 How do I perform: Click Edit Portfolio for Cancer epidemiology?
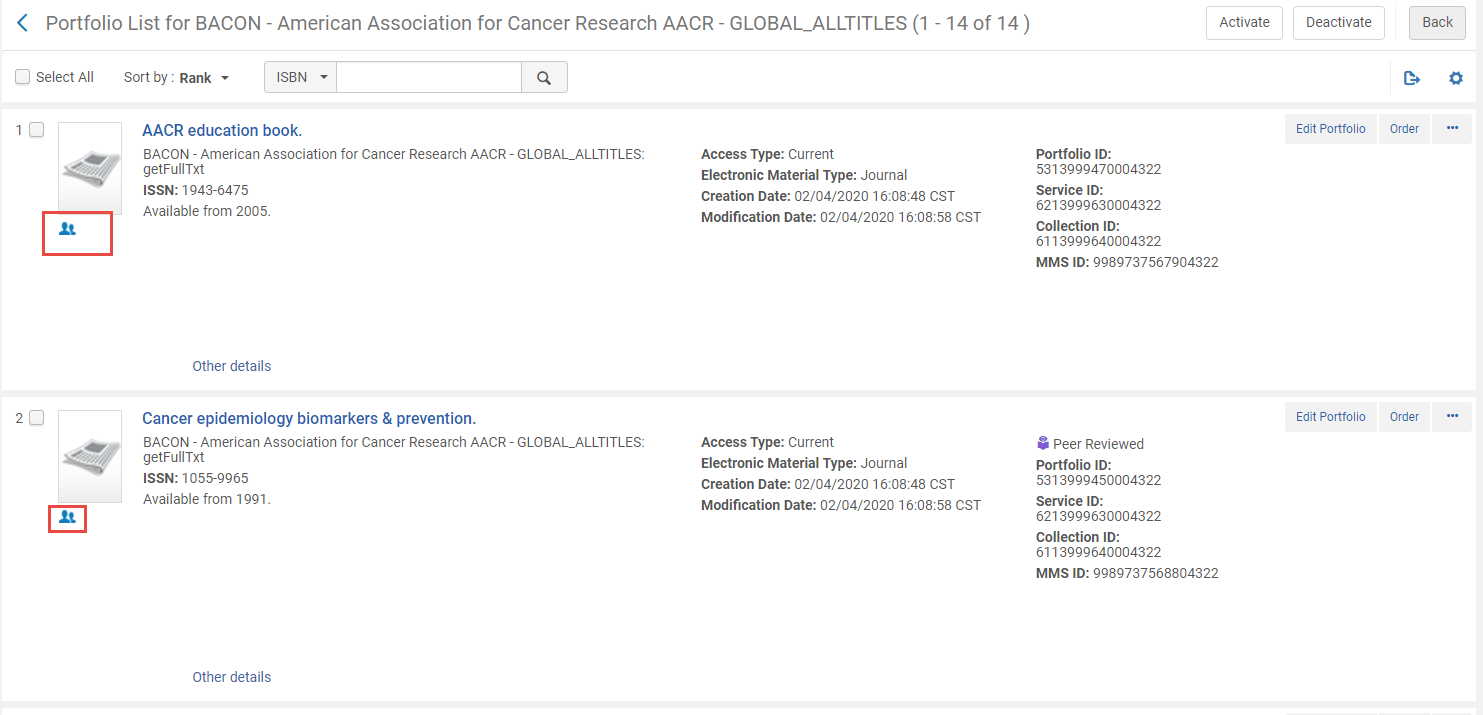pyautogui.click(x=1330, y=417)
